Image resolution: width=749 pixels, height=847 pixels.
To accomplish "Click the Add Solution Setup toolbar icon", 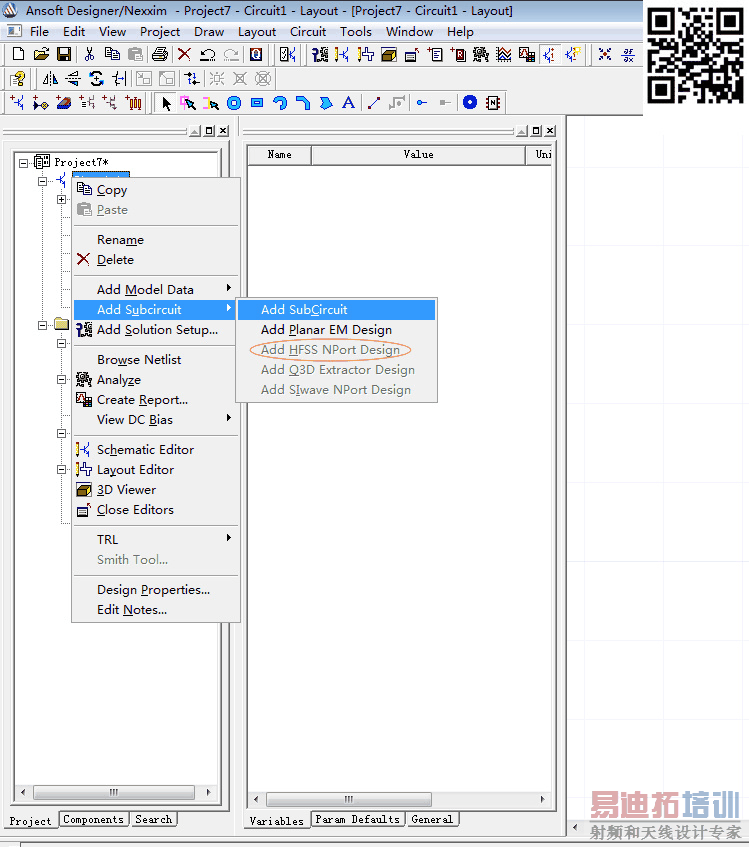I will (320, 54).
